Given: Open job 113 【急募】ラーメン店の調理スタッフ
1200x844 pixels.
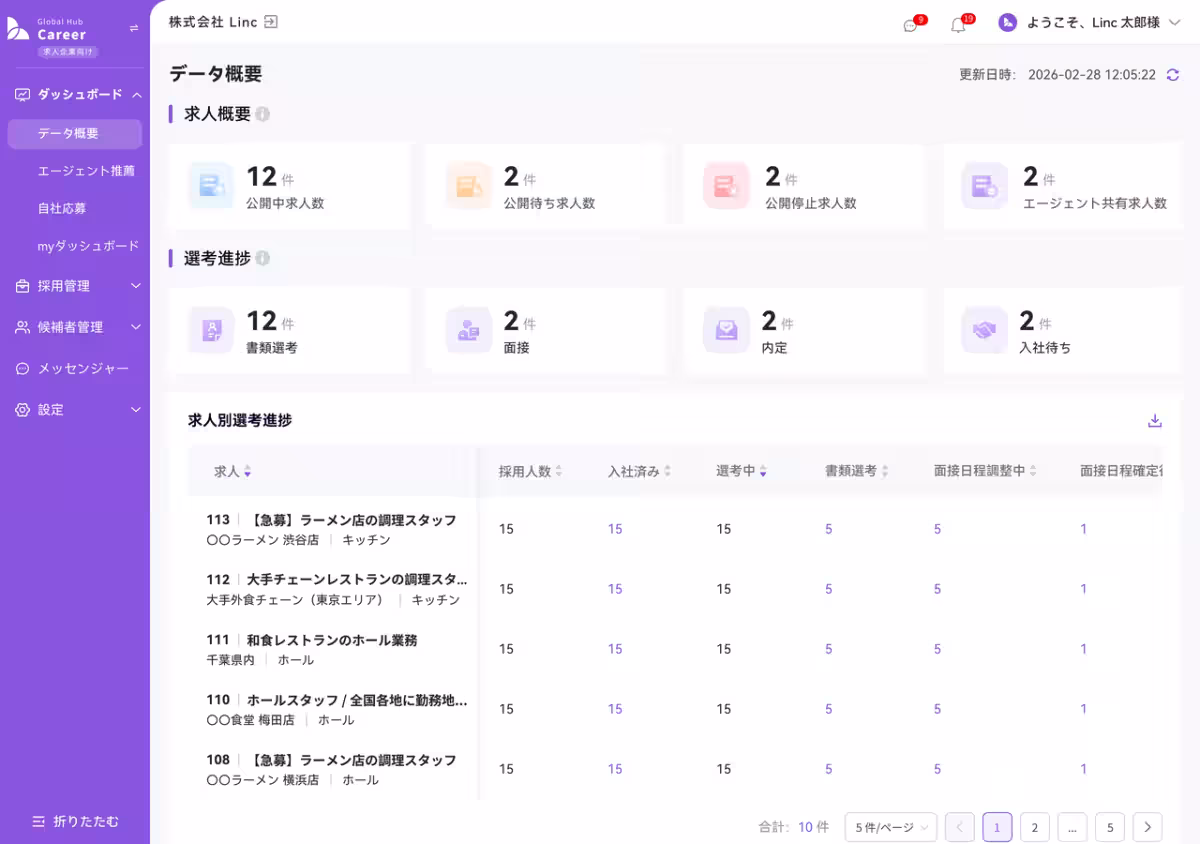Looking at the screenshot, I should point(331,520).
